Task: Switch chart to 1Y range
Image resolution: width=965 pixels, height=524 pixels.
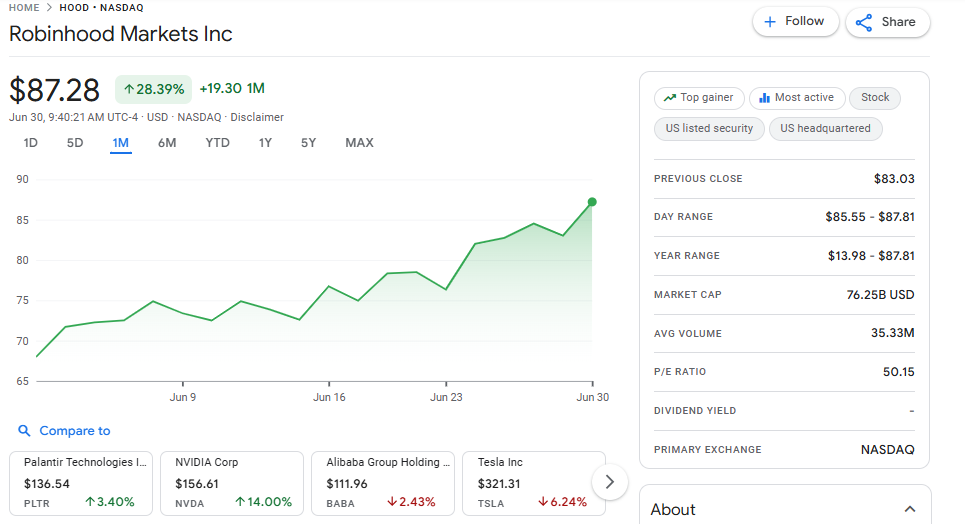Action: 265,143
